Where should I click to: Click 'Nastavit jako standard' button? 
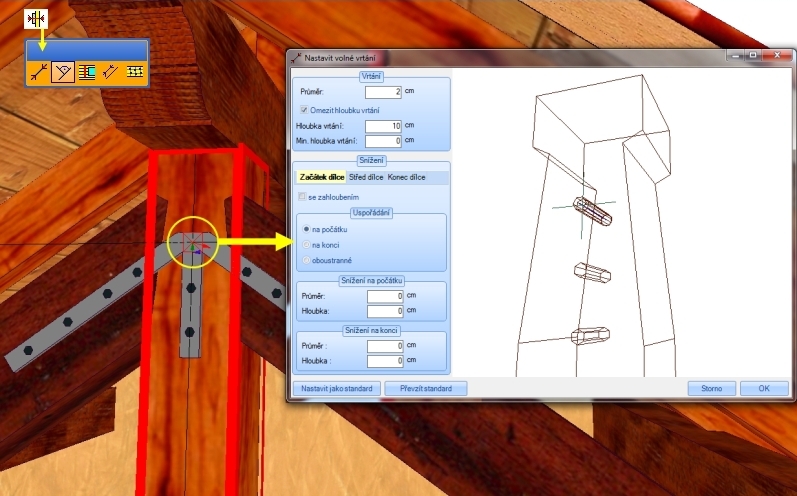[x=336, y=388]
